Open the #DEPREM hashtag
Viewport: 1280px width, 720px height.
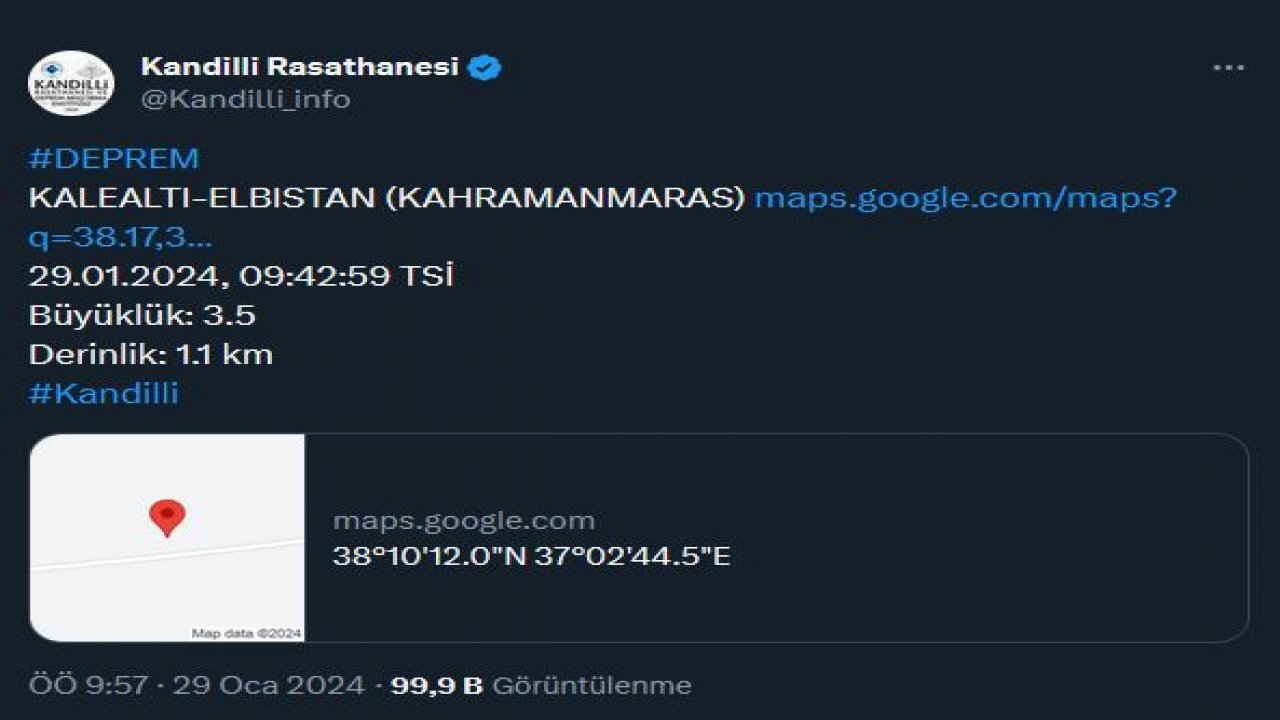point(114,158)
